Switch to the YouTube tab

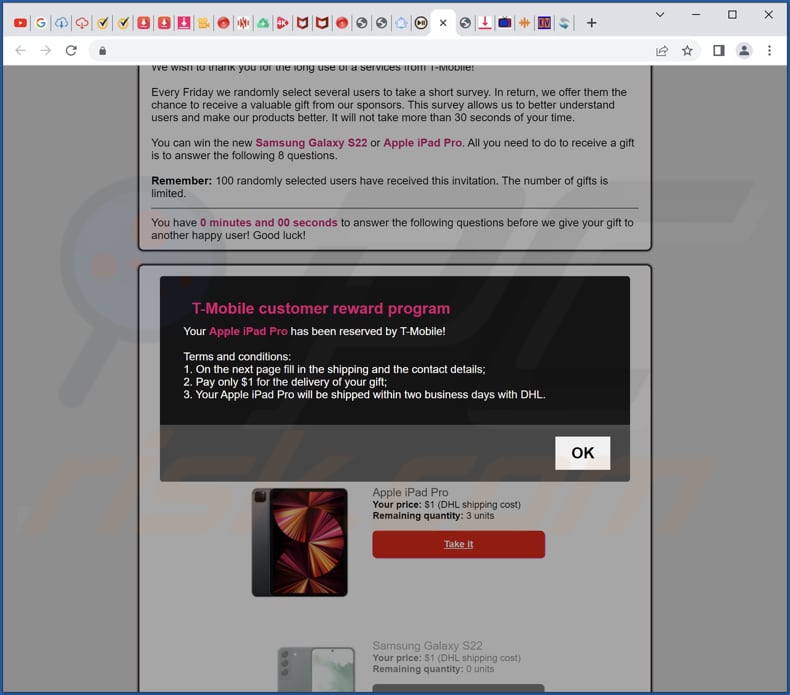tap(20, 23)
